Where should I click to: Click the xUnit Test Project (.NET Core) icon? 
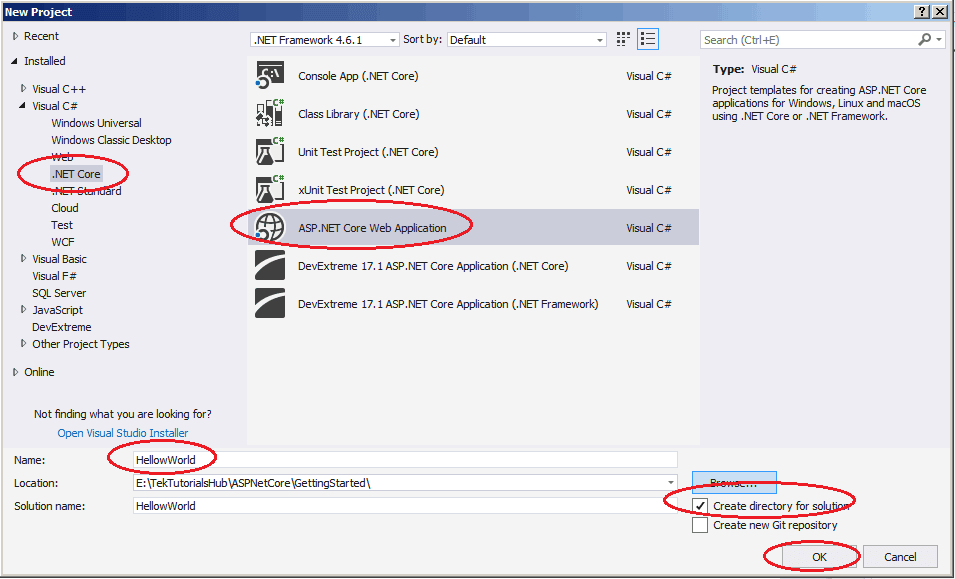270,190
